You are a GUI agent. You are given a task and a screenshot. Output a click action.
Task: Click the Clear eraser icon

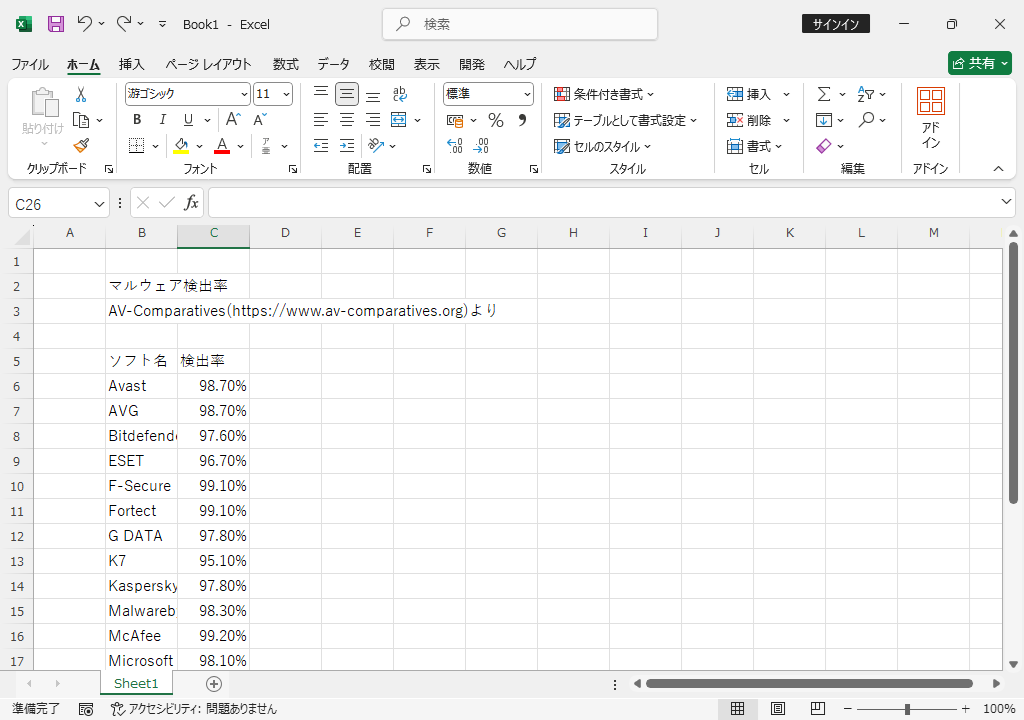824,146
